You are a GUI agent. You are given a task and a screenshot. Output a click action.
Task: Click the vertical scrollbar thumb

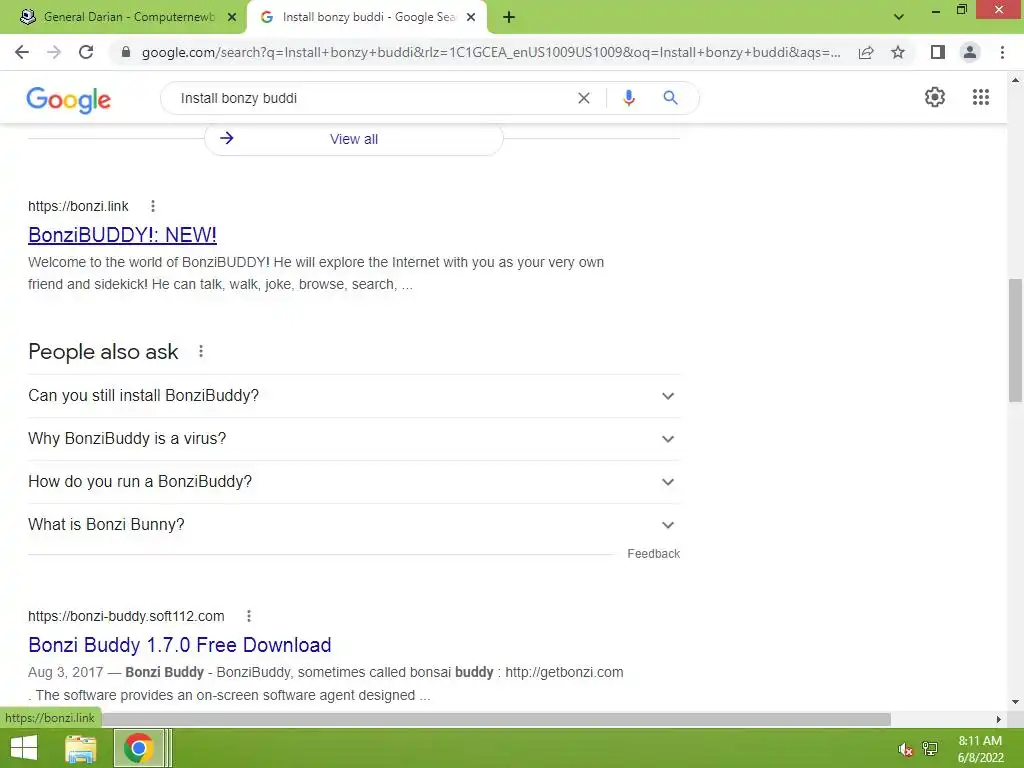click(x=1016, y=340)
